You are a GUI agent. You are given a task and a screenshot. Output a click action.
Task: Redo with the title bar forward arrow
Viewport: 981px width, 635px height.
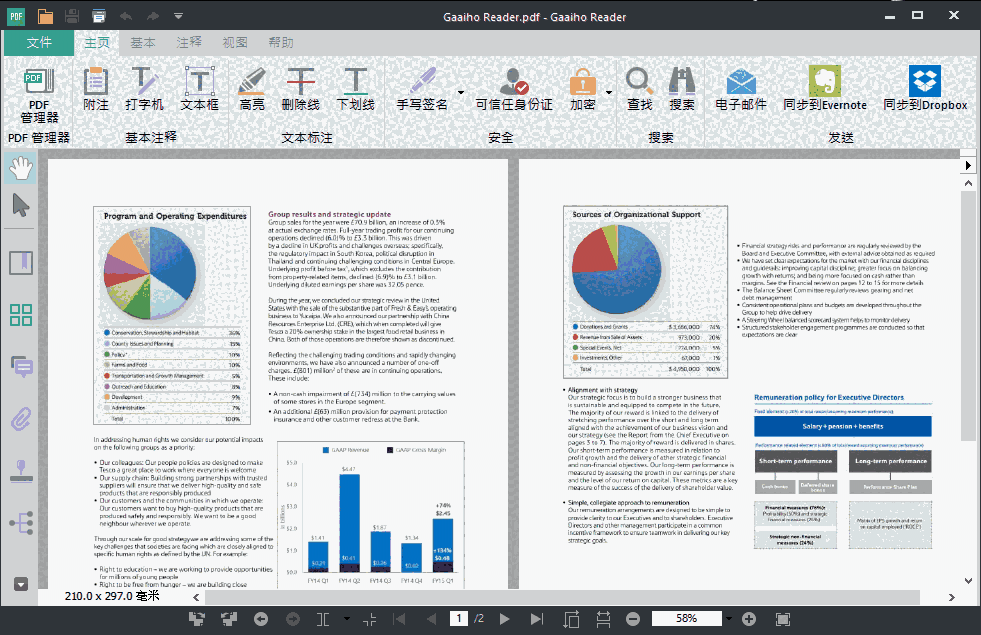coord(153,16)
